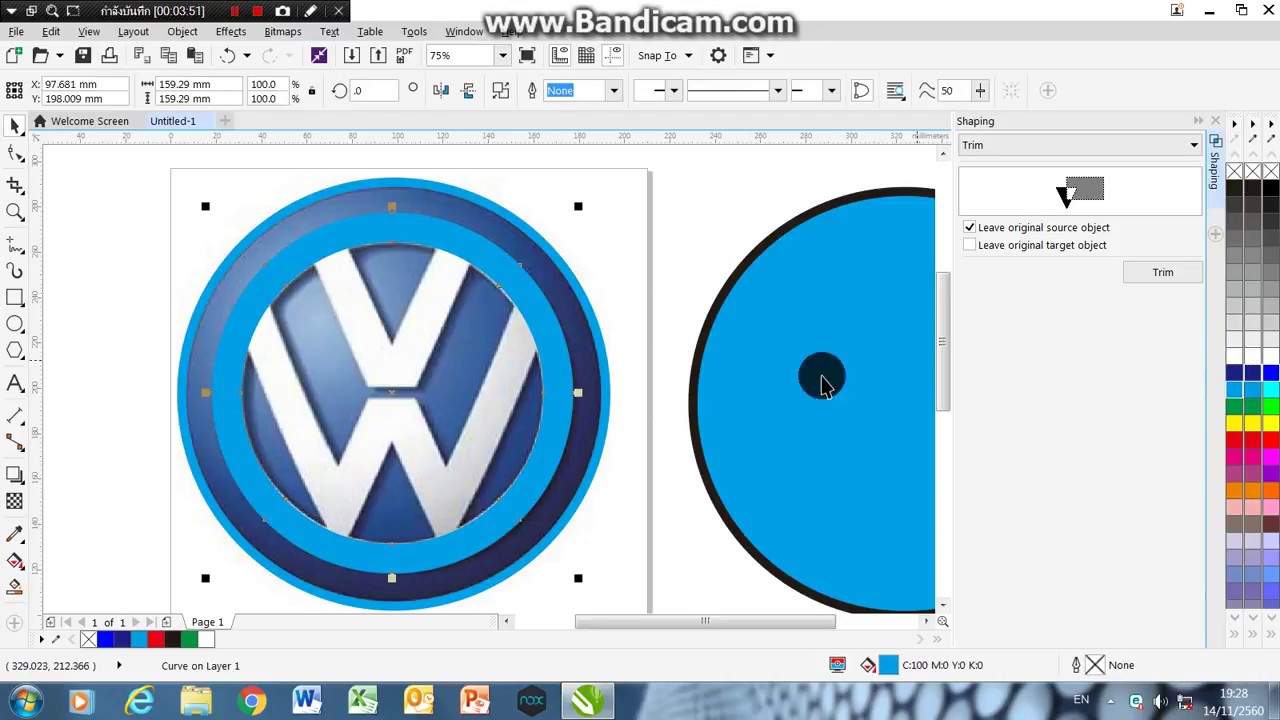Select the Shape edit tool

(x=15, y=154)
